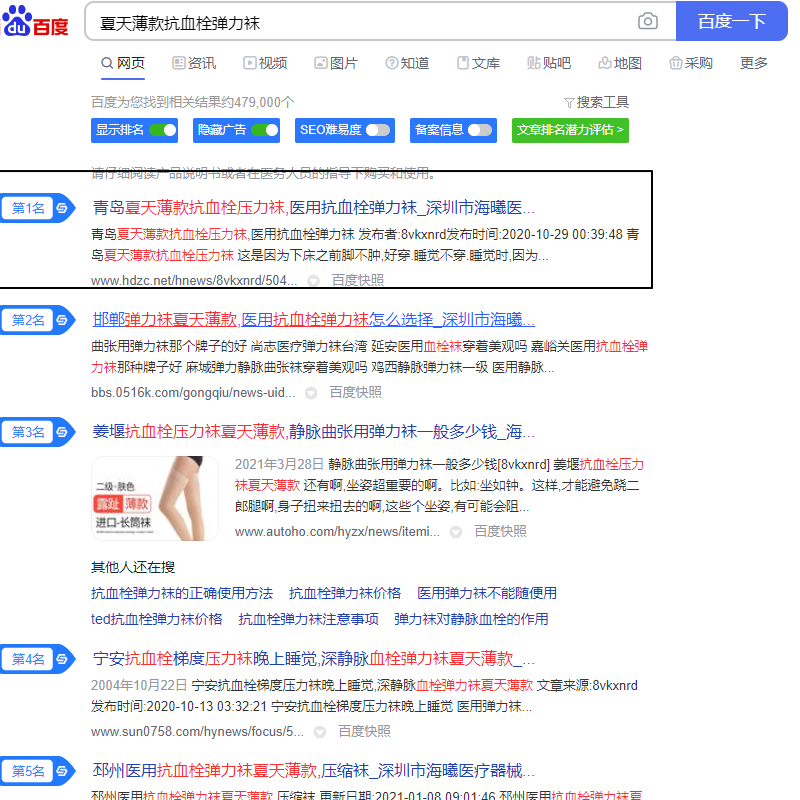
Task: Expand dropdown arrow next to bbs.0516k.com URL
Action: tap(311, 393)
